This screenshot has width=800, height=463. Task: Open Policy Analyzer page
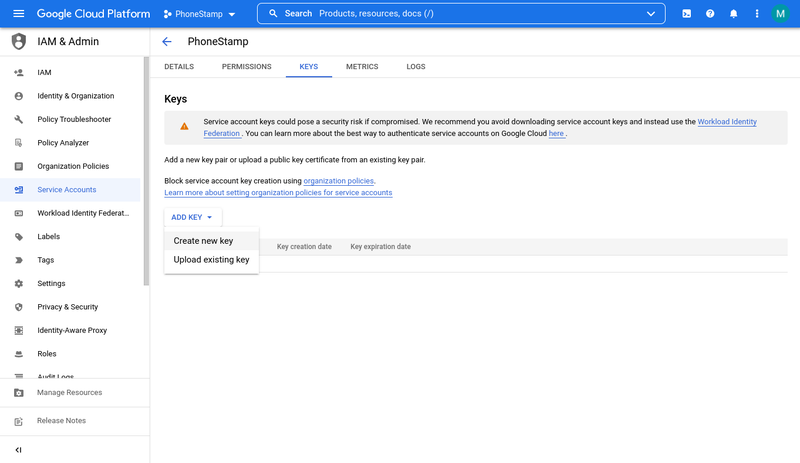tap(70, 143)
